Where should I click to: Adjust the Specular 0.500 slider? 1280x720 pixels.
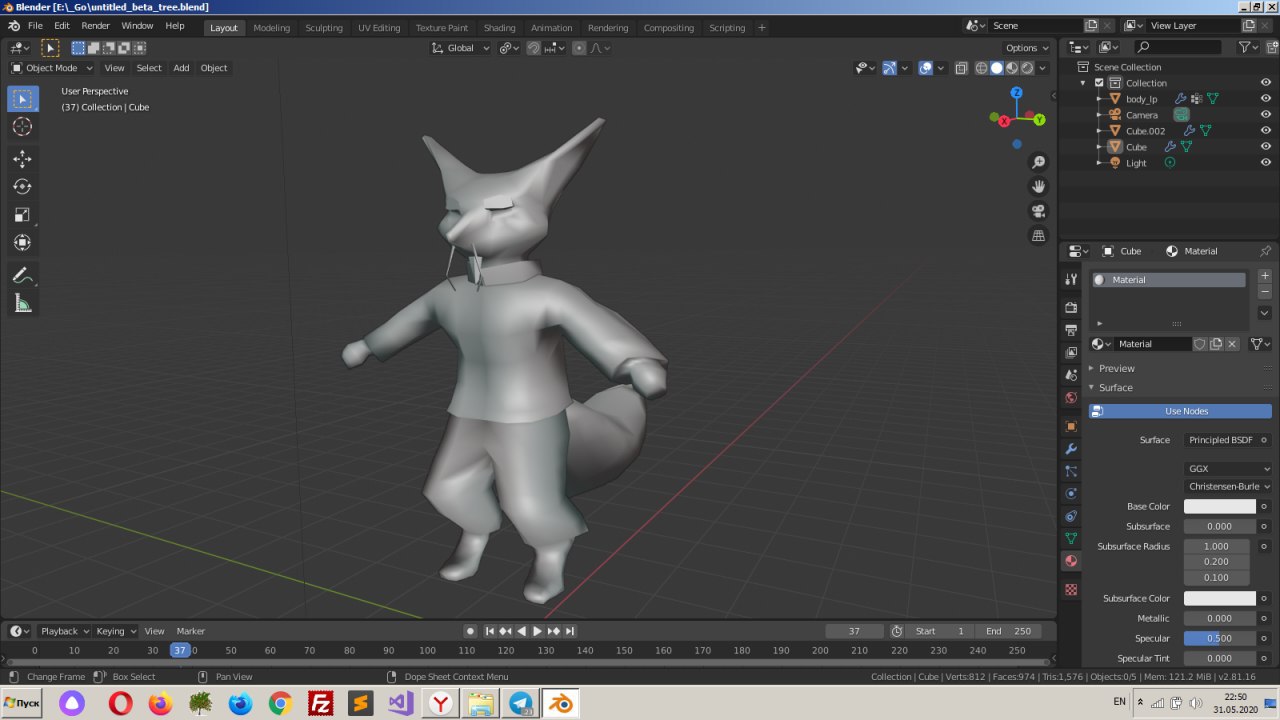click(1220, 638)
